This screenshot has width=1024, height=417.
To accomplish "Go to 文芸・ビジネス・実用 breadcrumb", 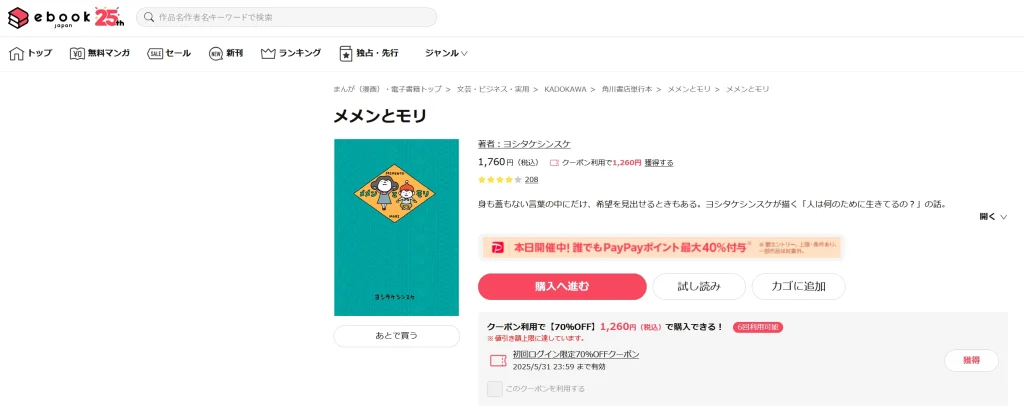I will (x=492, y=89).
